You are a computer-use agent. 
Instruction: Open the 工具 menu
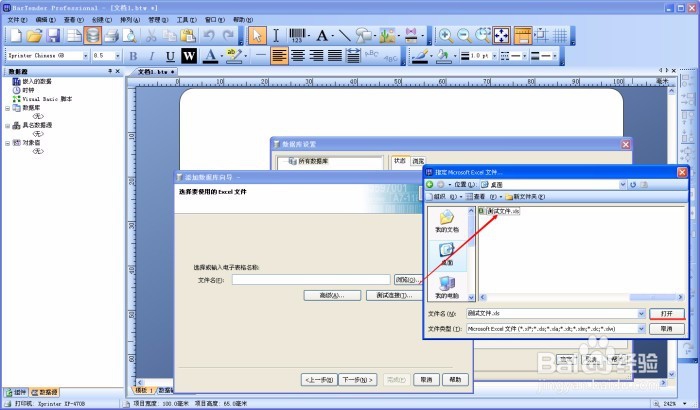(186, 20)
